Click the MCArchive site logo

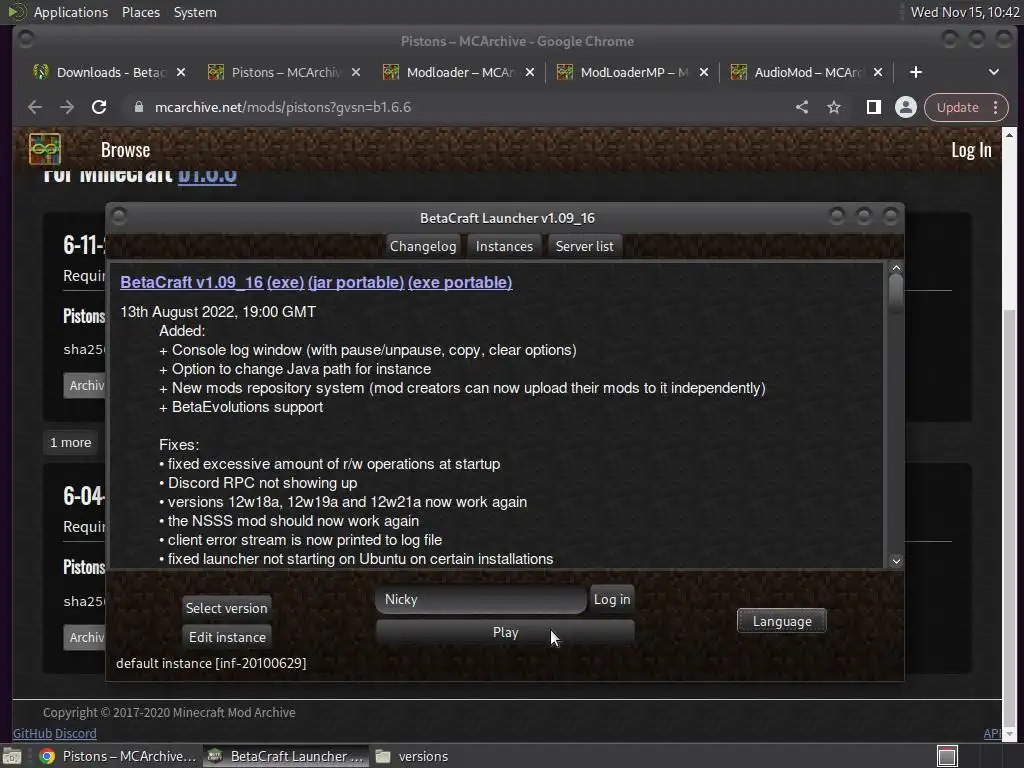(x=44, y=149)
